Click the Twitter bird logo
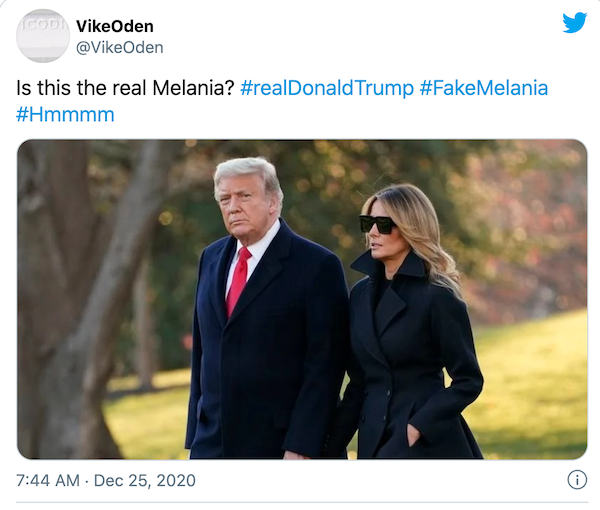 (574, 22)
